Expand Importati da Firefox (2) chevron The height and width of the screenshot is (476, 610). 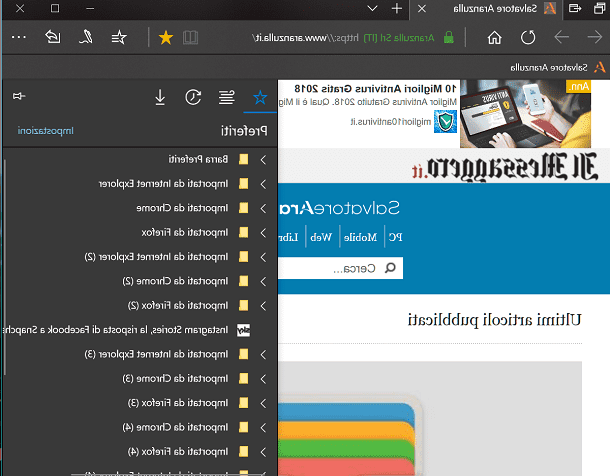click(263, 306)
